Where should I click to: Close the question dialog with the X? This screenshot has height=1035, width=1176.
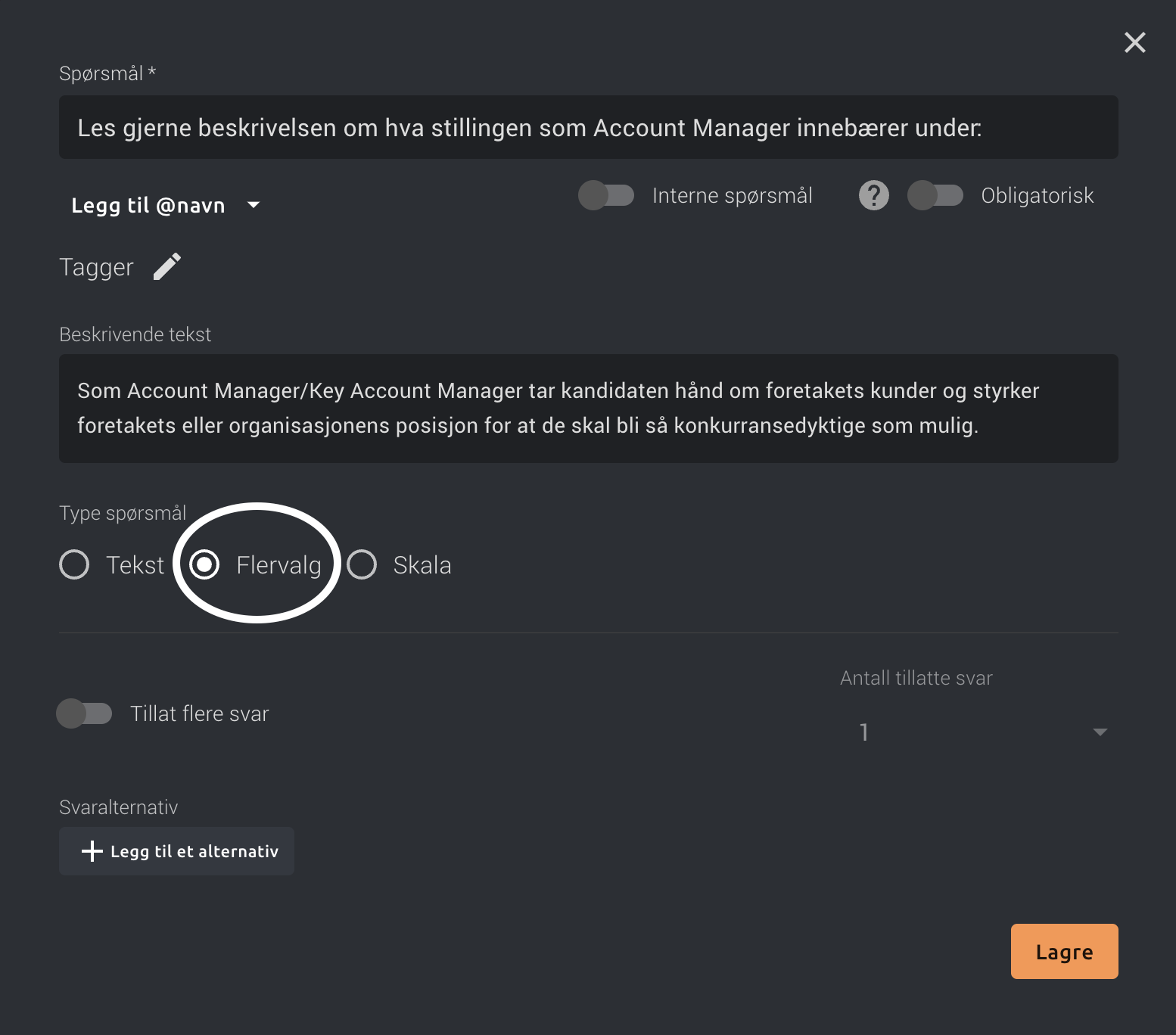pyautogui.click(x=1135, y=42)
